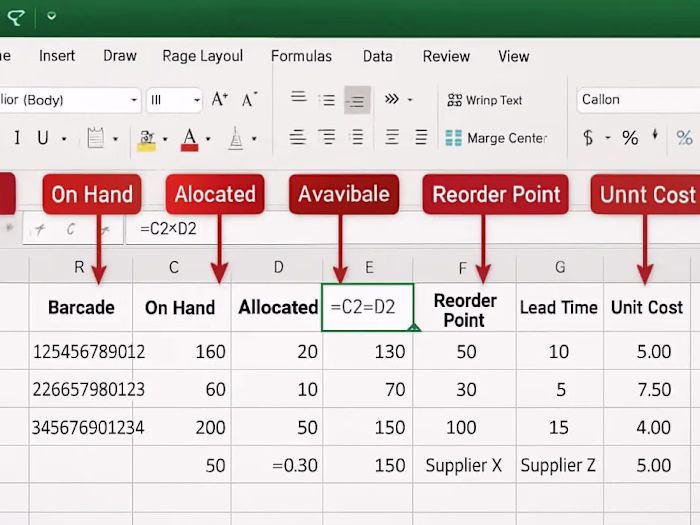The width and height of the screenshot is (700, 525).
Task: Click the Marge Center button
Action: pyautogui.click(x=496, y=138)
